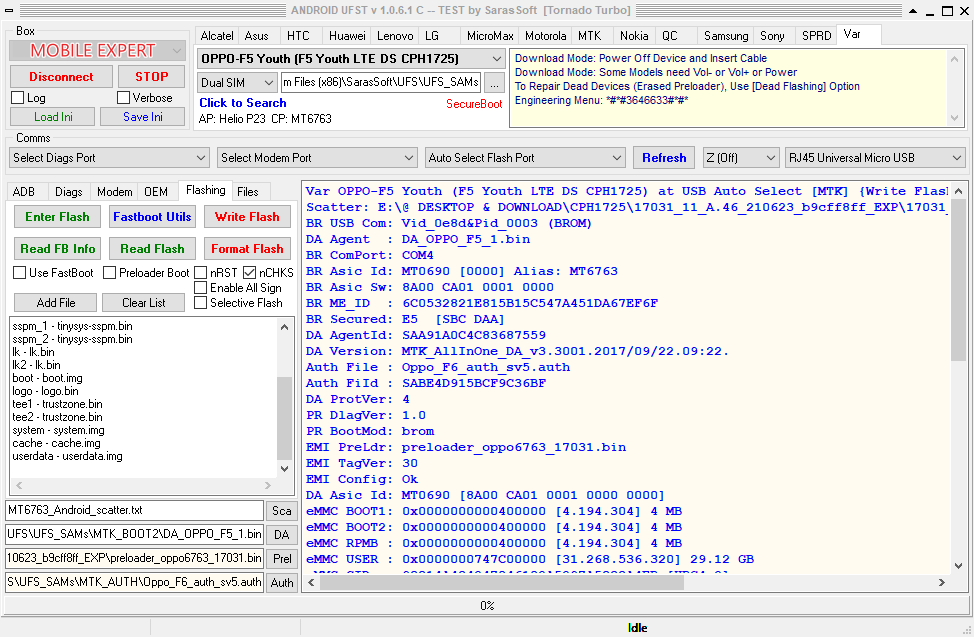This screenshot has width=974, height=637.
Task: Select system - system.img in file list
Action: 58,430
